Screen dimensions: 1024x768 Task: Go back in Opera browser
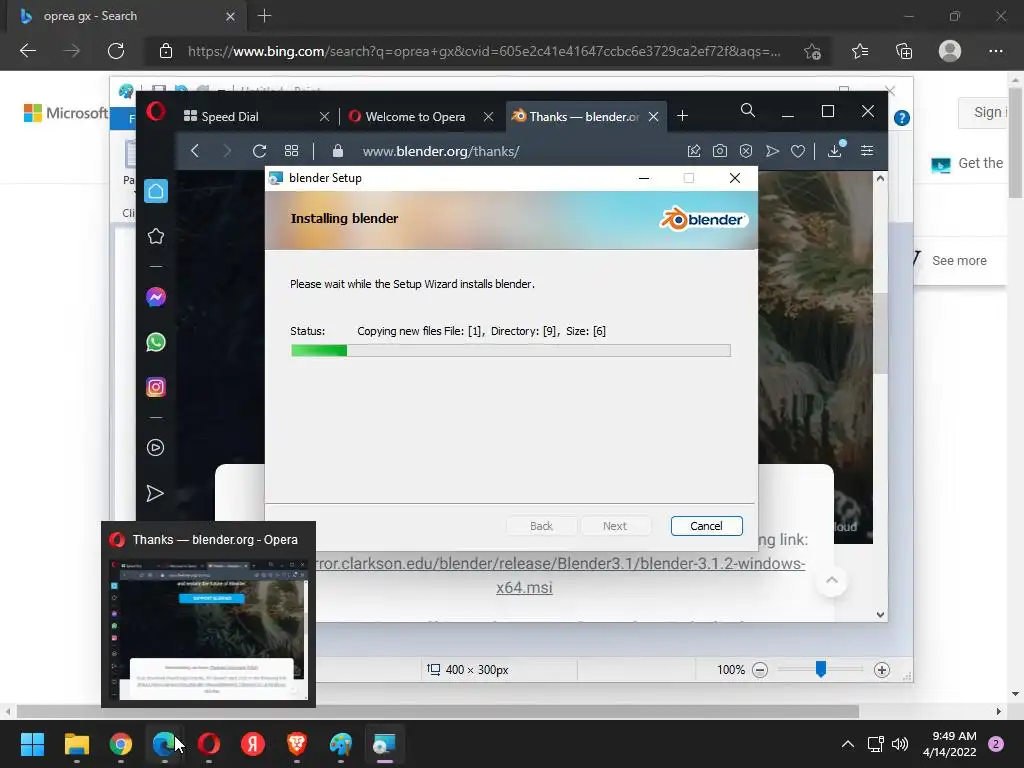point(195,151)
